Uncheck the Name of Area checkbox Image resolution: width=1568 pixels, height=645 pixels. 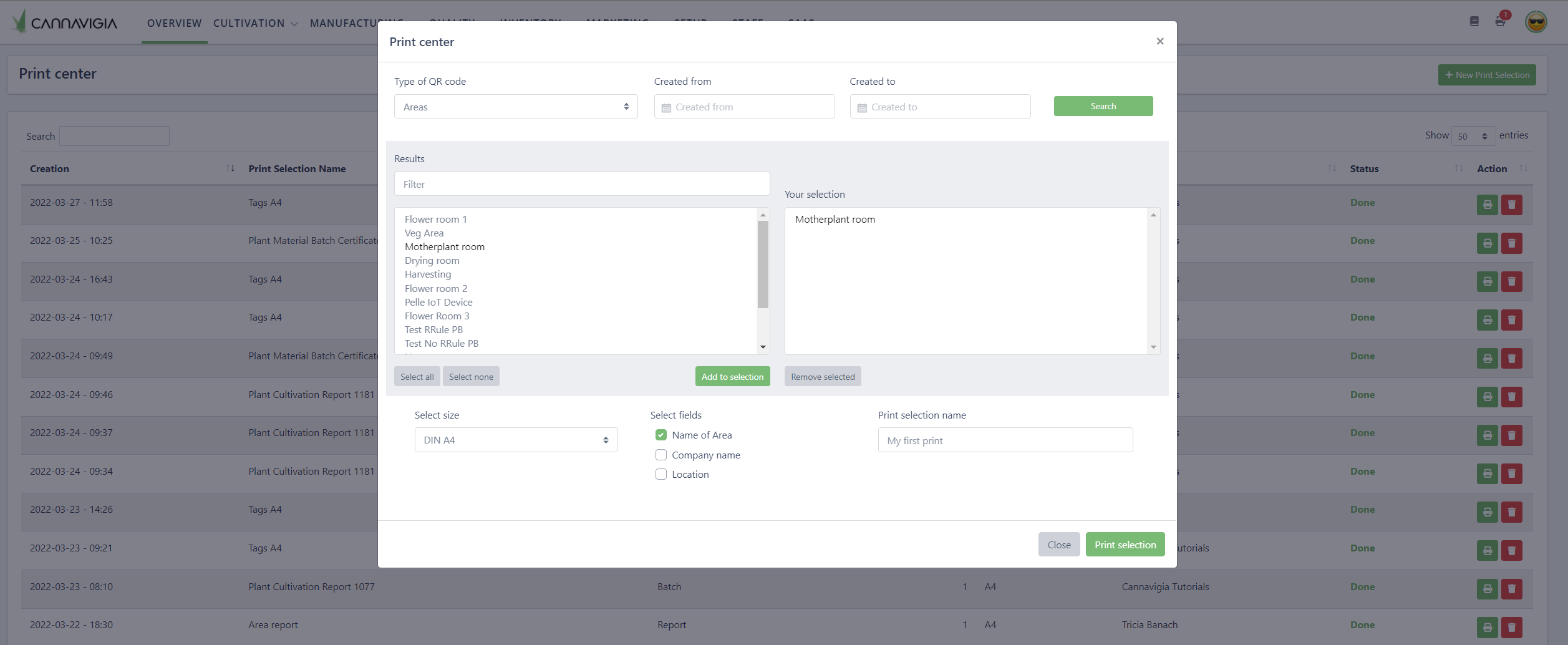[x=661, y=435]
